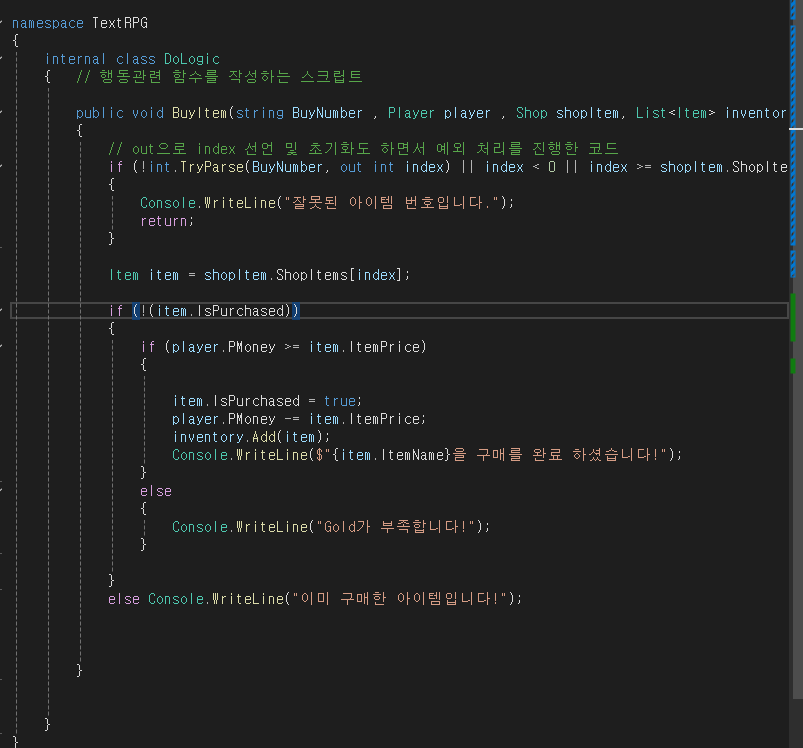Click 'else' before the final Console.WriteLine
803x748 pixels.
point(123,599)
